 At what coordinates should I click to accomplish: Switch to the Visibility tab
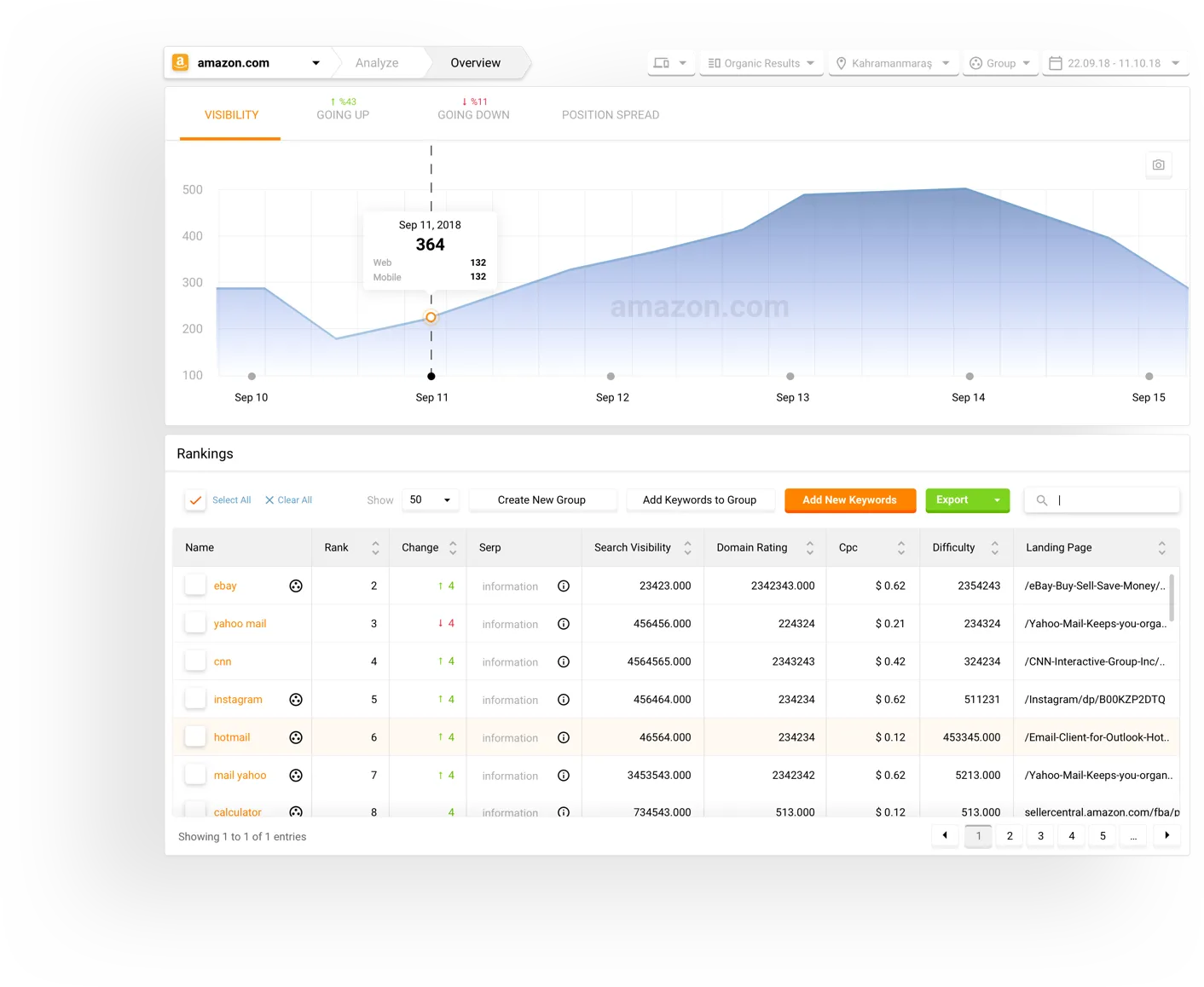click(231, 115)
